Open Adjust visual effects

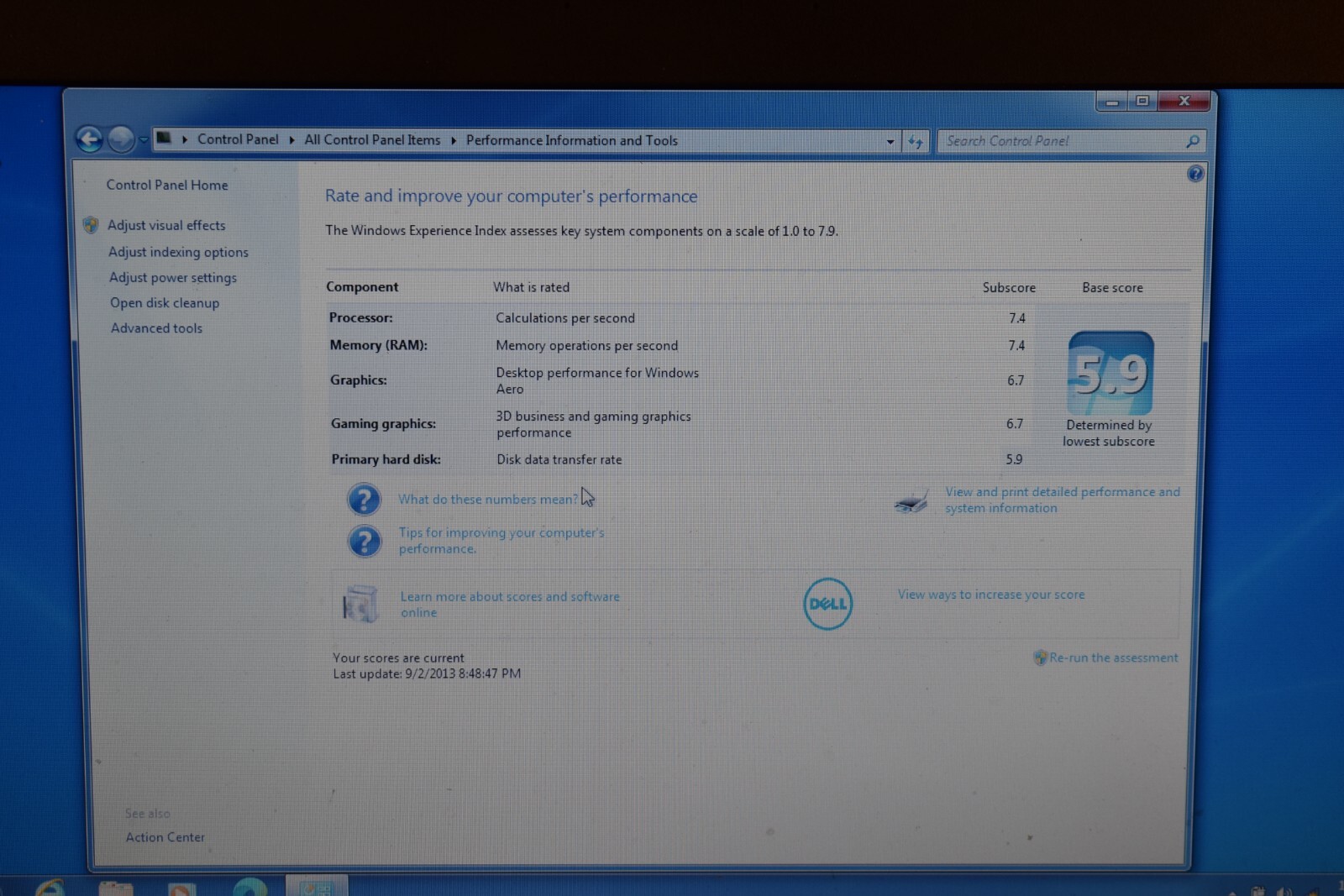pos(166,225)
